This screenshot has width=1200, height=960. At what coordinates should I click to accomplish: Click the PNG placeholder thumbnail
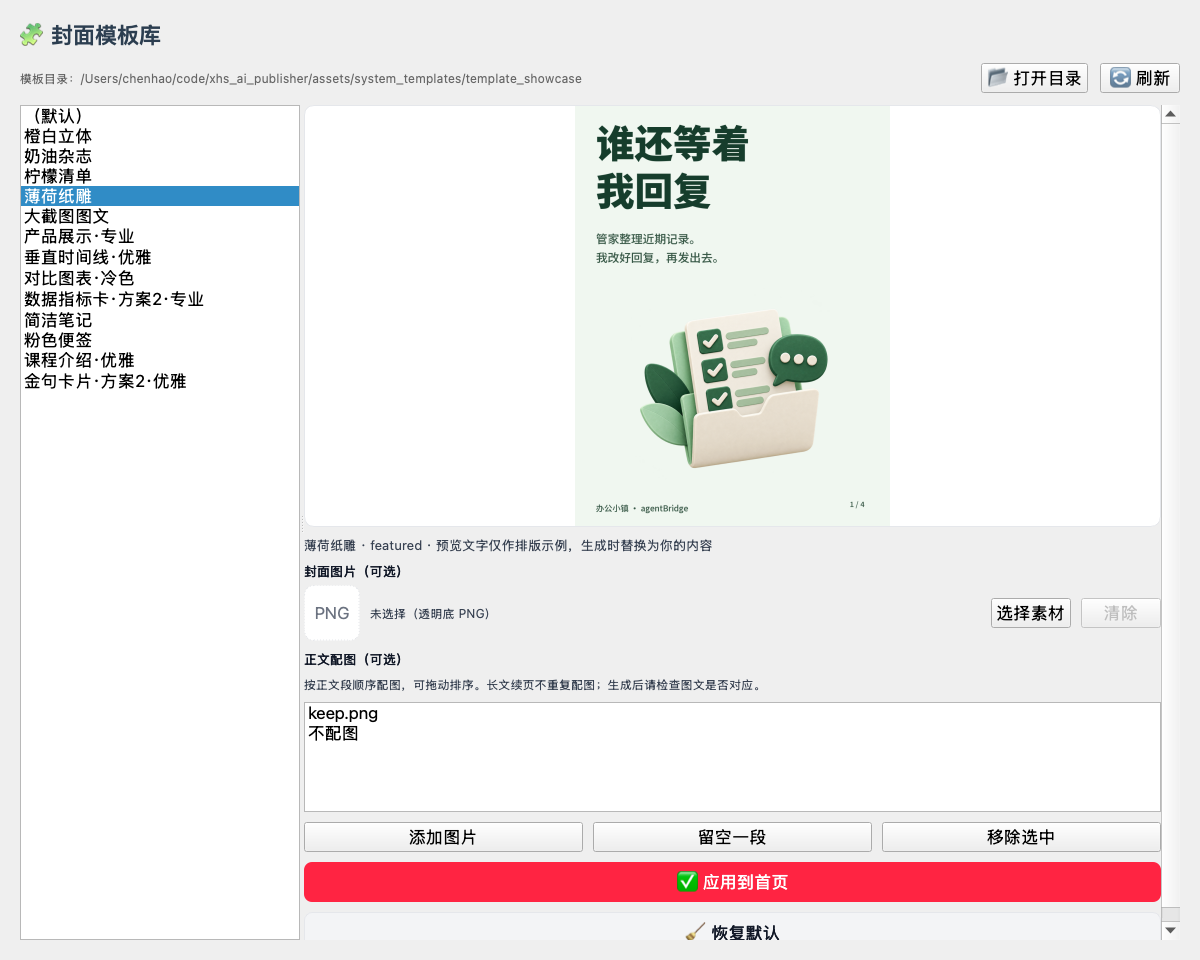(332, 613)
